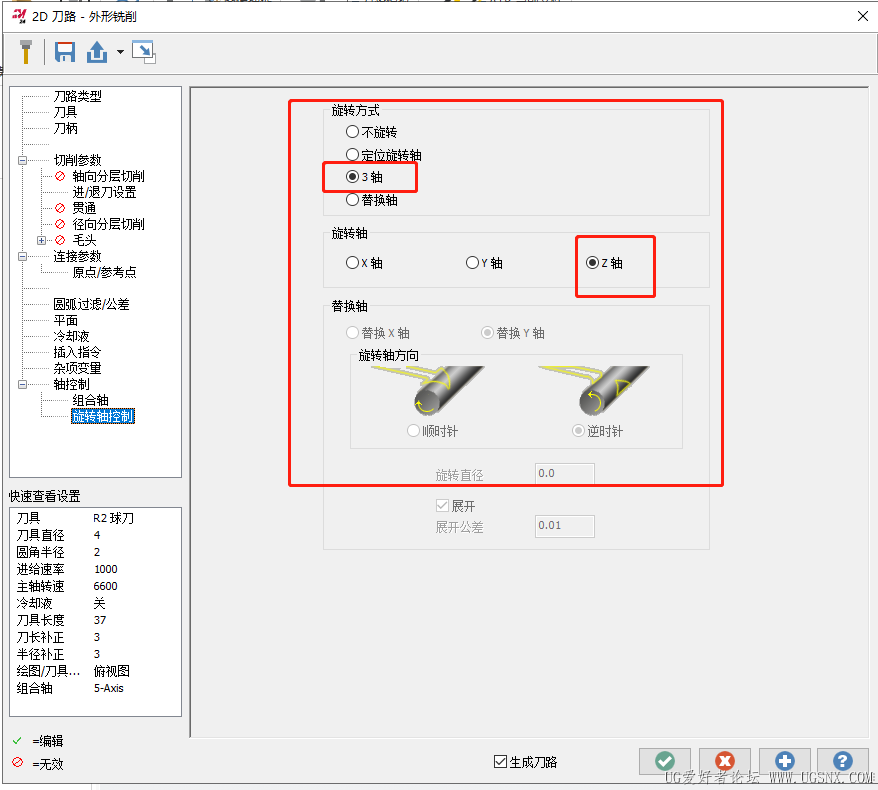Click the 旋转直径 input field
This screenshot has width=878, height=790.
564,474
